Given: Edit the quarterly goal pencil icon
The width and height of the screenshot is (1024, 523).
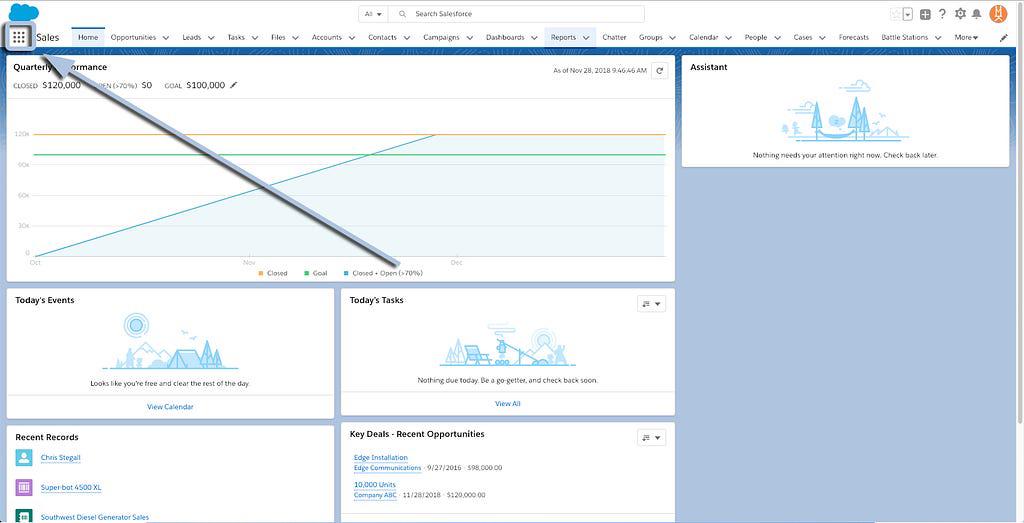Looking at the screenshot, I should (234, 86).
